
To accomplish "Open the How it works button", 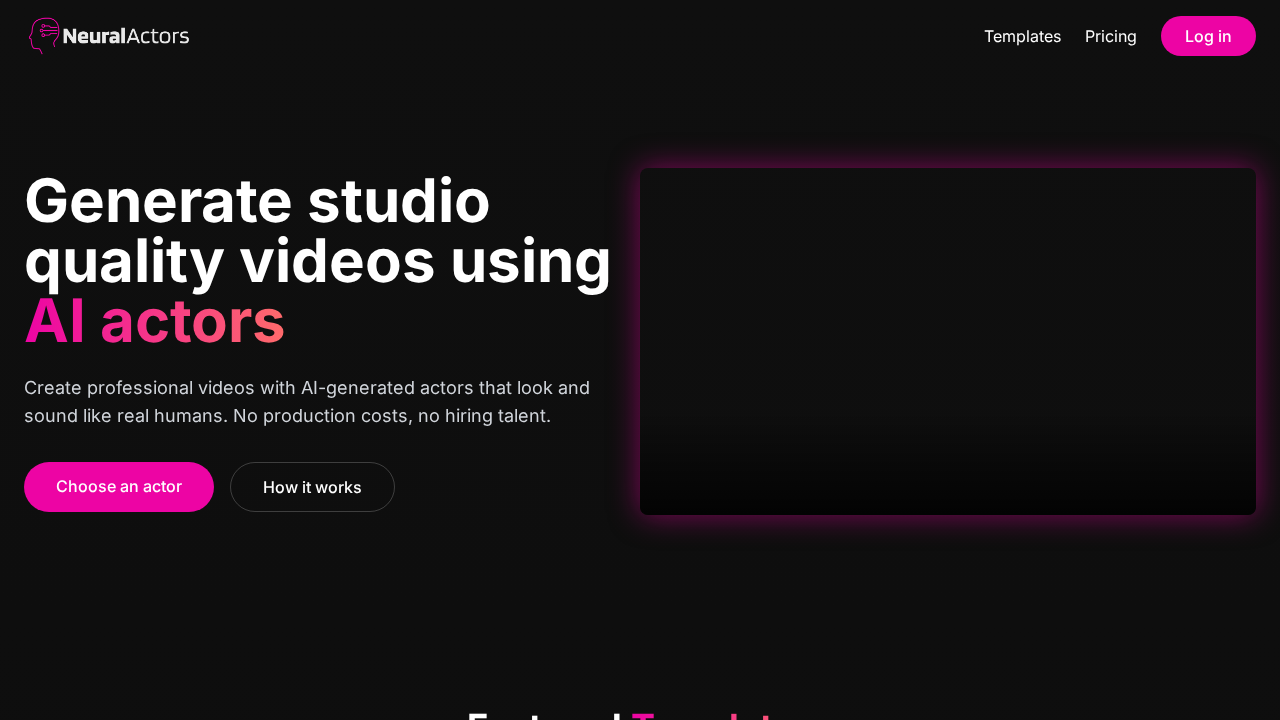I will click(x=312, y=487).
